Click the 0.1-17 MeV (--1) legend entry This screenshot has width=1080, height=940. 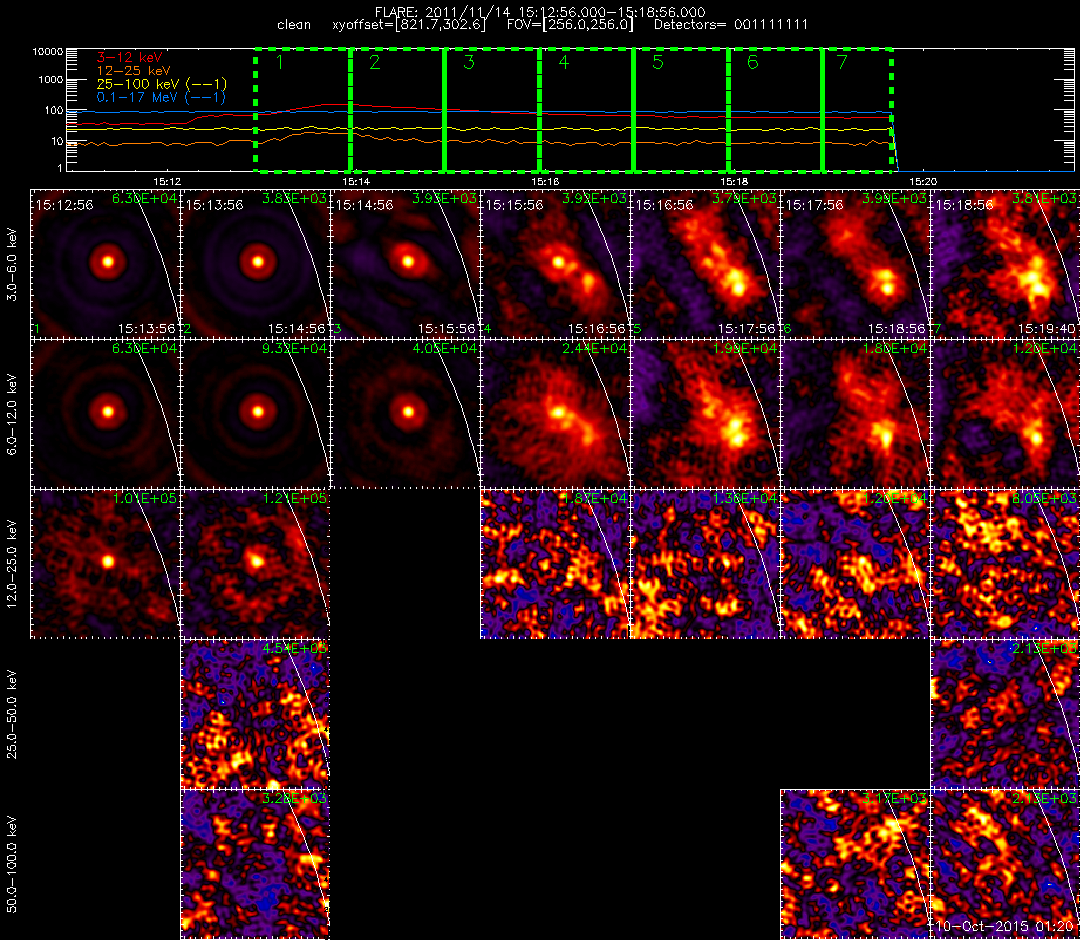(x=161, y=97)
